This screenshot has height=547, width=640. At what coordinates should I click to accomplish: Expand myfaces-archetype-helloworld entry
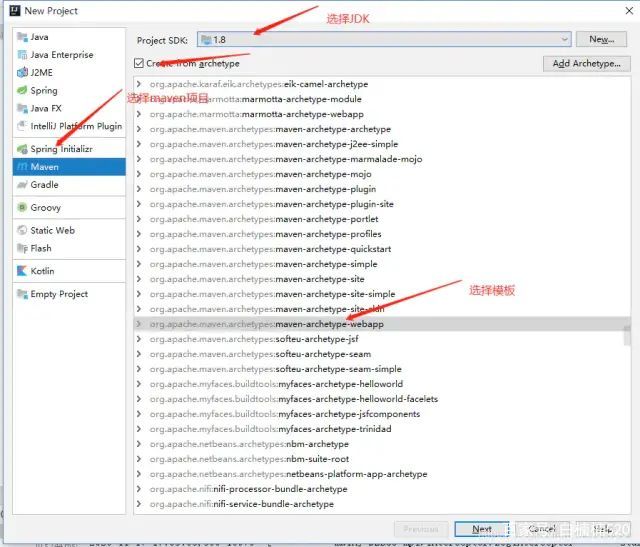pos(139,384)
